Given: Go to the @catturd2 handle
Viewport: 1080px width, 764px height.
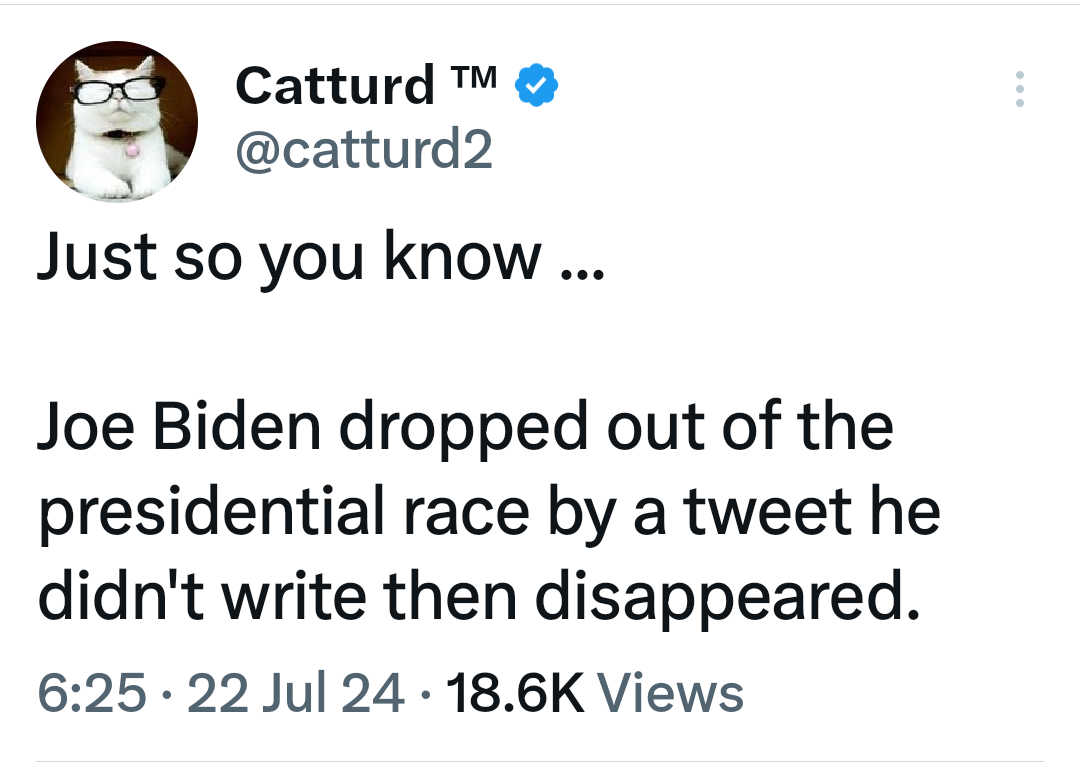Looking at the screenshot, I should [x=363, y=150].
